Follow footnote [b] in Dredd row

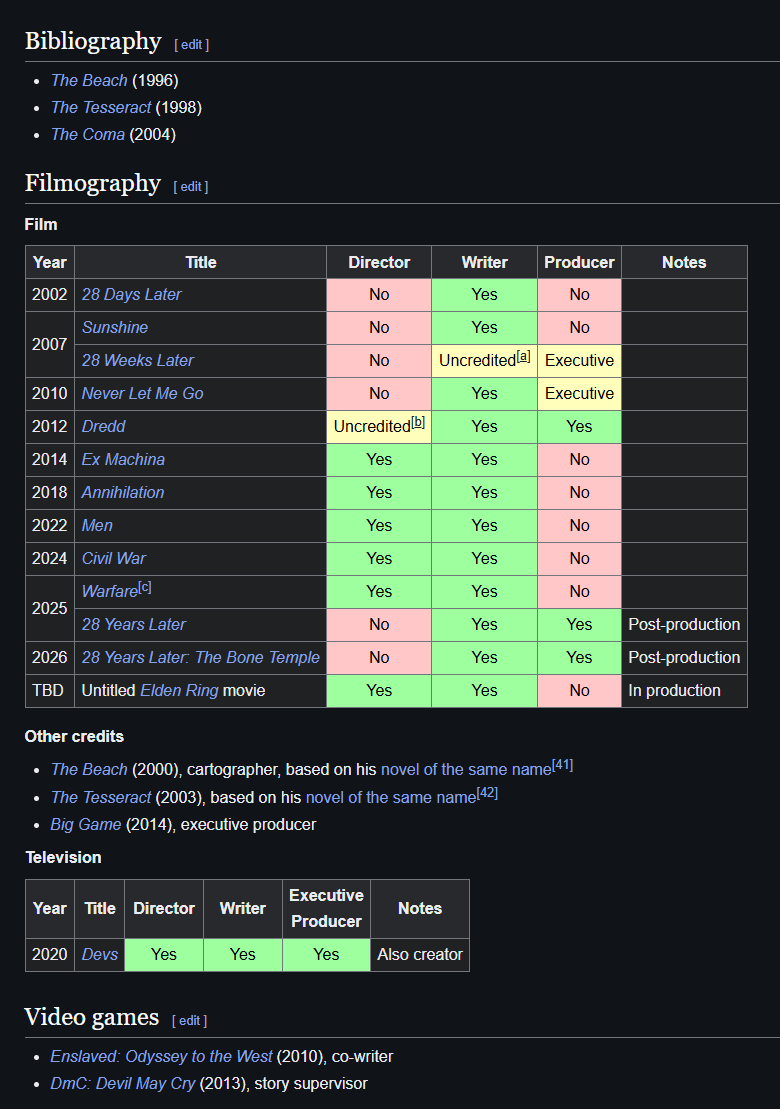418,422
